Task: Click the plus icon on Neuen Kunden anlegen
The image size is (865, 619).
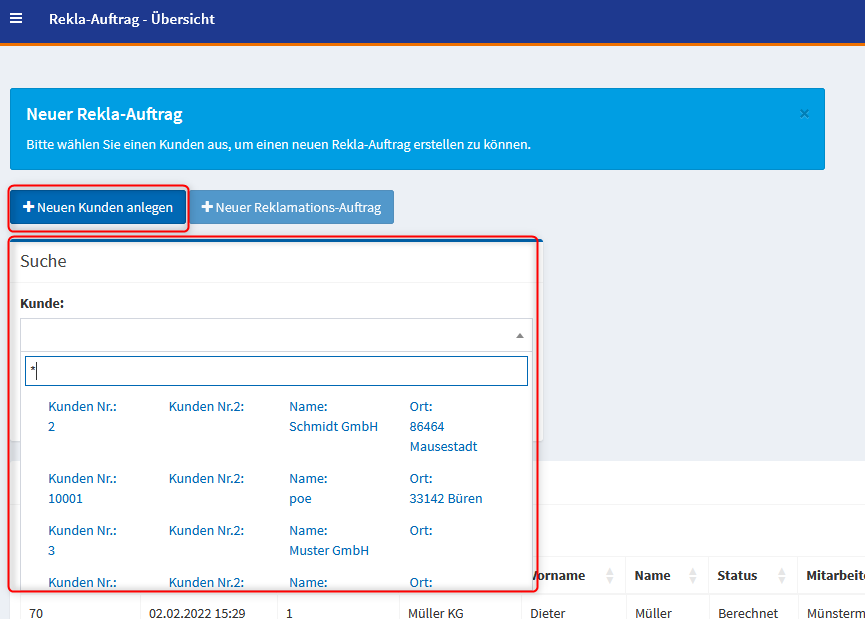Action: (x=28, y=208)
